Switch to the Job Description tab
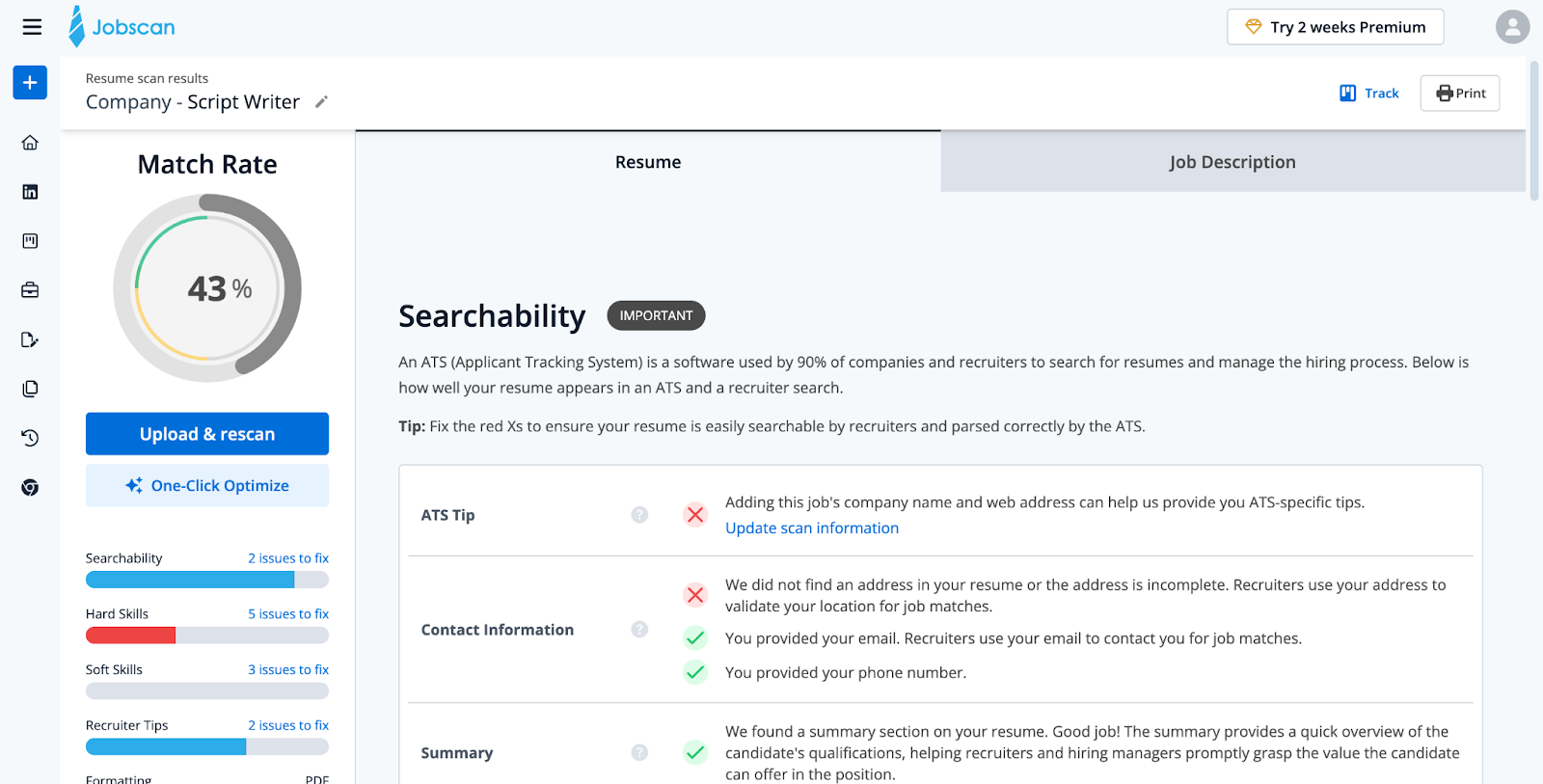Viewport: 1543px width, 784px height. point(1232,162)
